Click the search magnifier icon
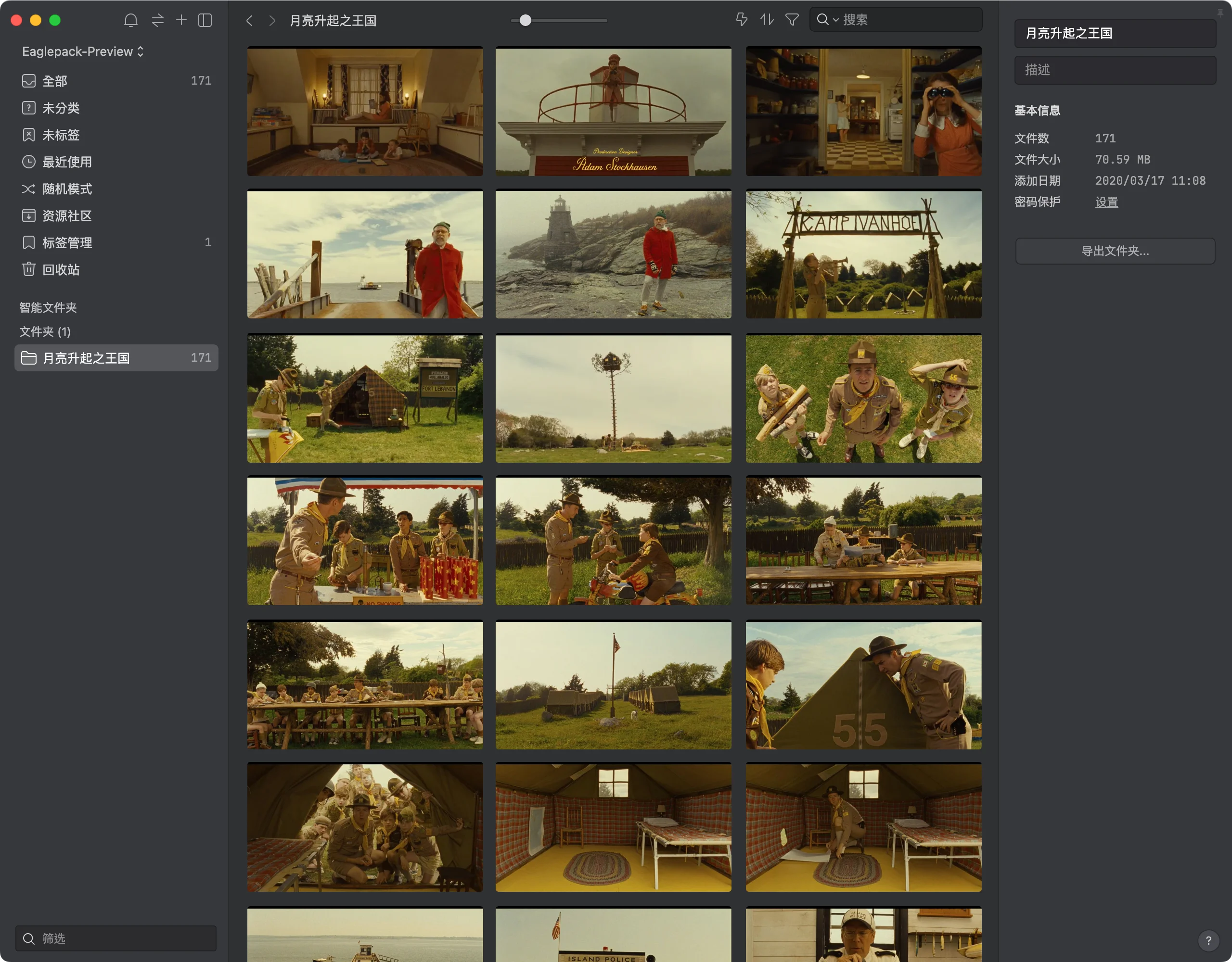Screen dimensions: 1232x962 [822, 20]
